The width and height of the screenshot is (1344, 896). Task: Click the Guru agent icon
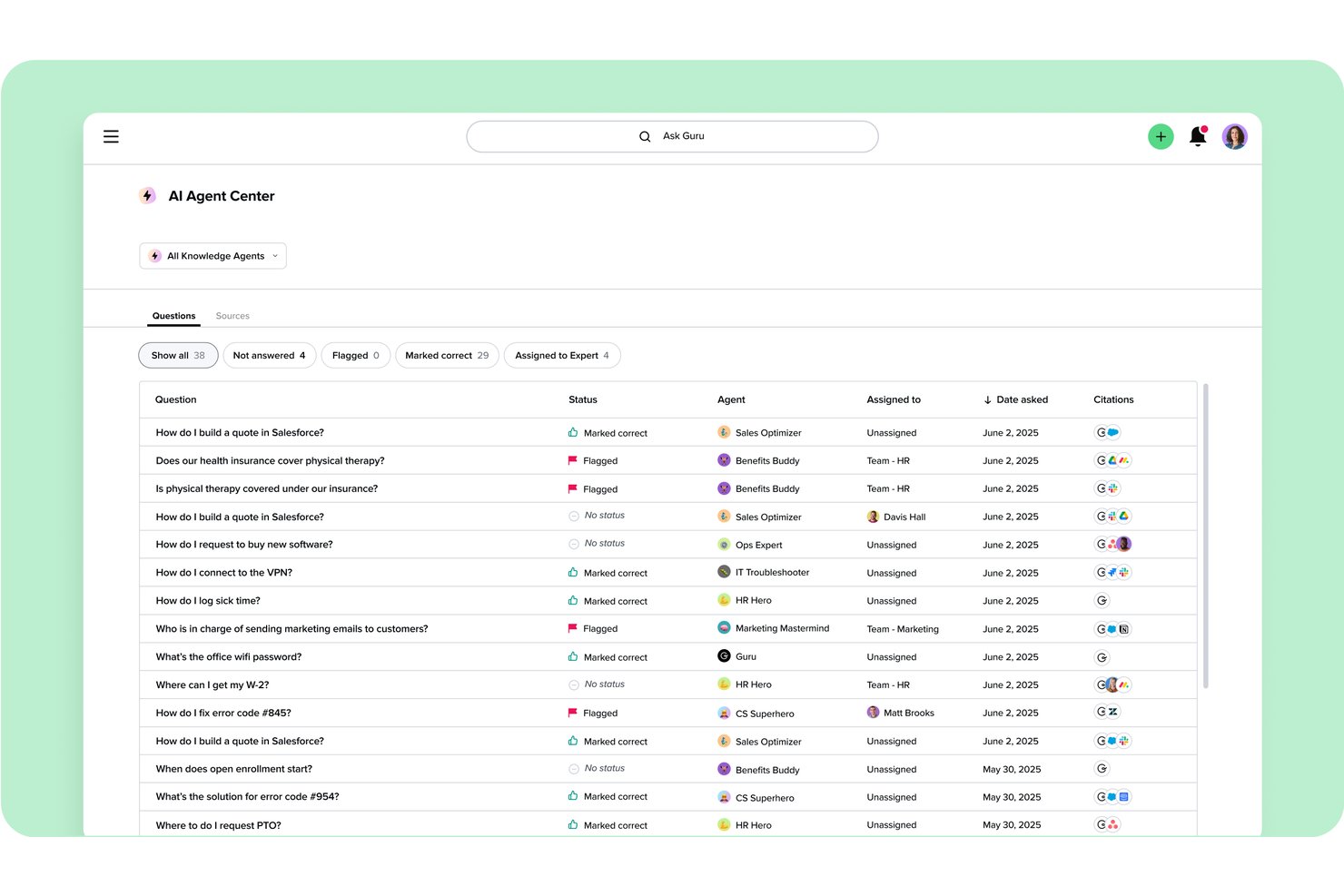pyautogui.click(x=724, y=655)
